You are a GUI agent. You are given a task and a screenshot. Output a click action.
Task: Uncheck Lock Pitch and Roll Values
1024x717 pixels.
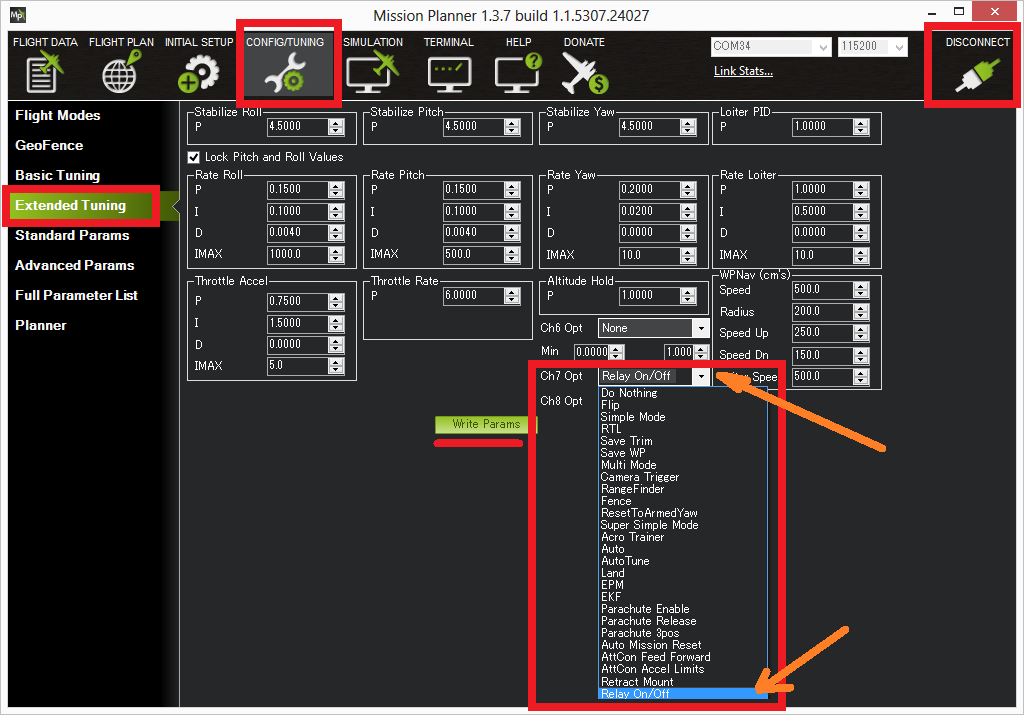tap(194, 157)
